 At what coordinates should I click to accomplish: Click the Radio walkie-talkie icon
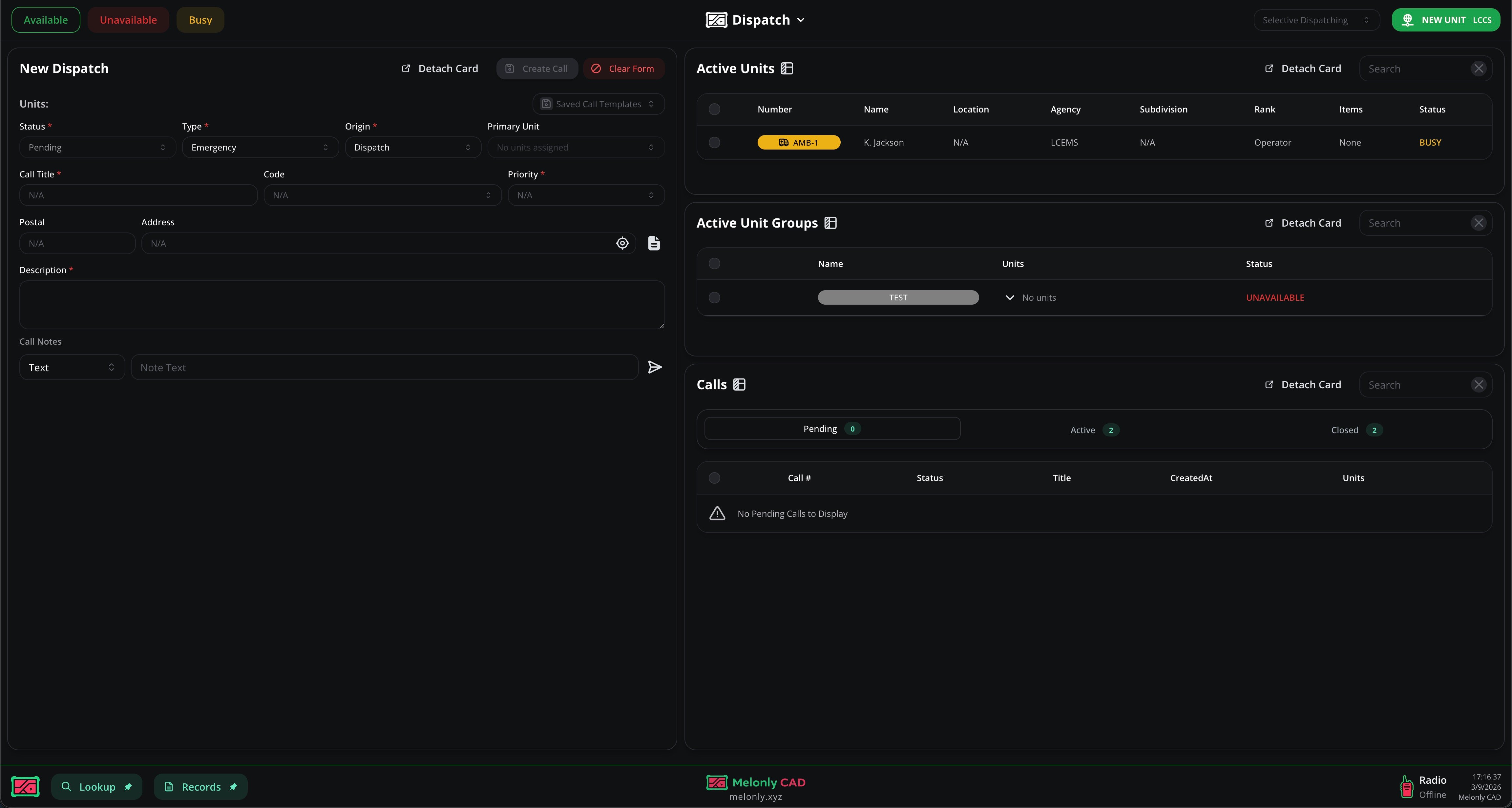click(1406, 786)
